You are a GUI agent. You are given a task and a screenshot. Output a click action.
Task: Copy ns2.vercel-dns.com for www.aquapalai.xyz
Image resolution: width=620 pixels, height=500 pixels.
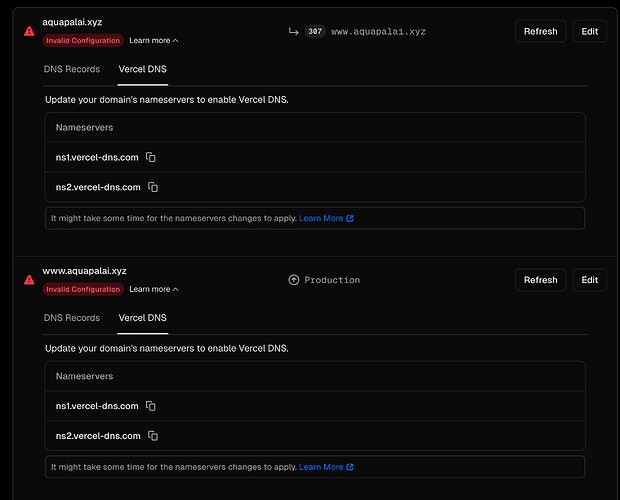(153, 436)
